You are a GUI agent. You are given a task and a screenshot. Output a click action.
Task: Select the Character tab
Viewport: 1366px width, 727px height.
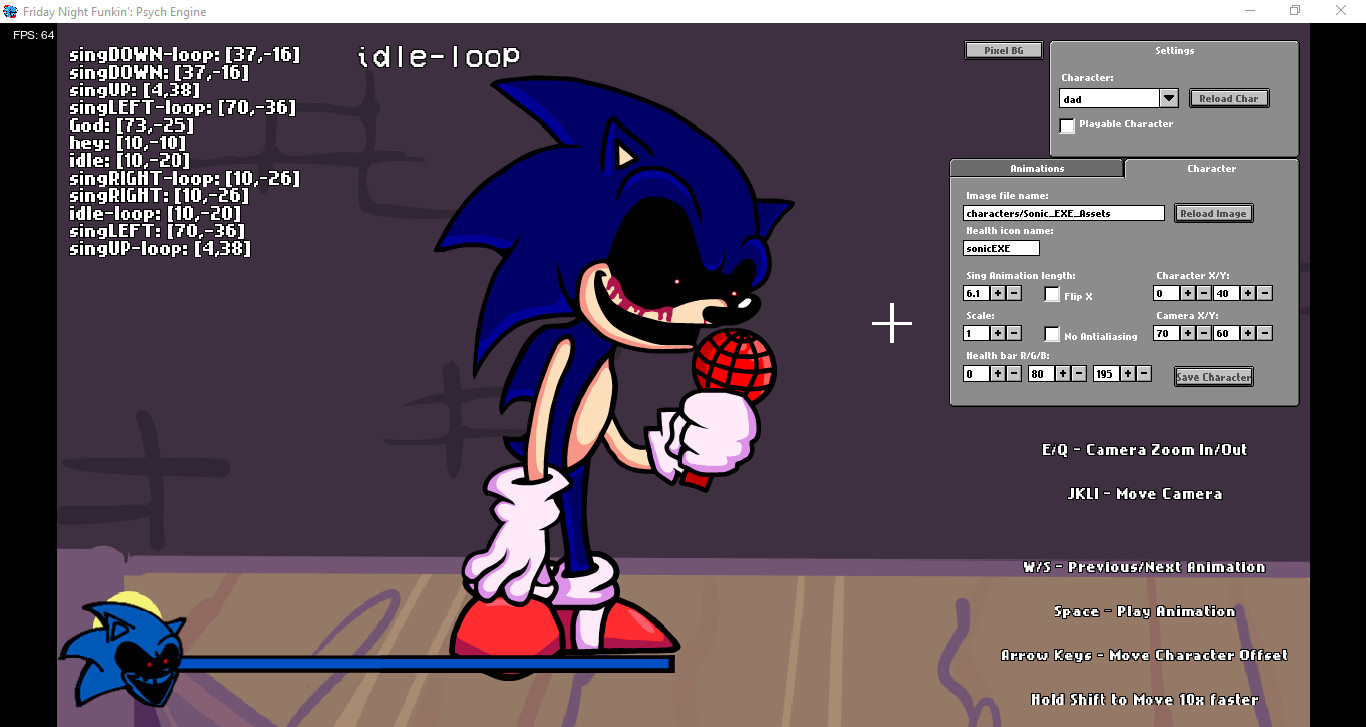click(1211, 168)
